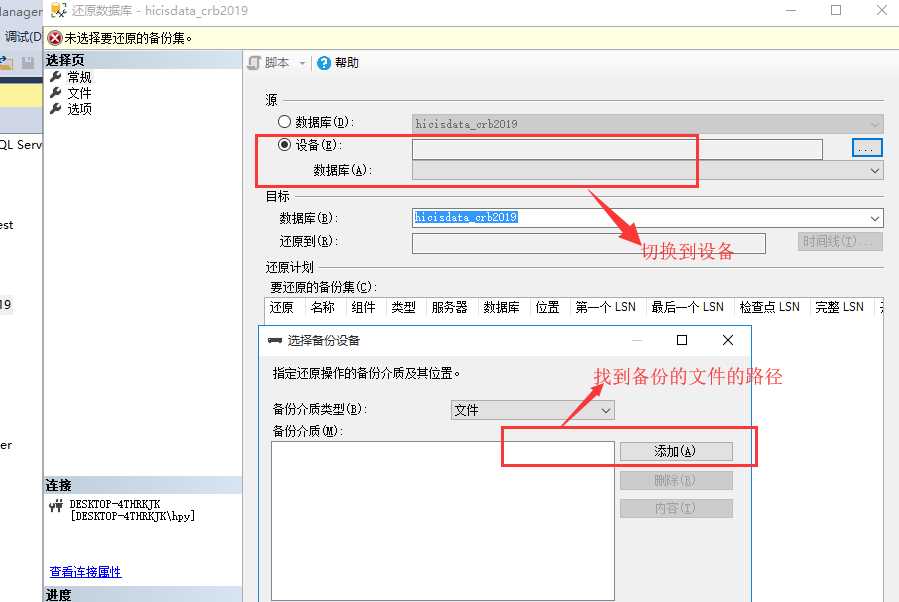Select the 选项 page
899x602 pixels.
tap(79, 109)
